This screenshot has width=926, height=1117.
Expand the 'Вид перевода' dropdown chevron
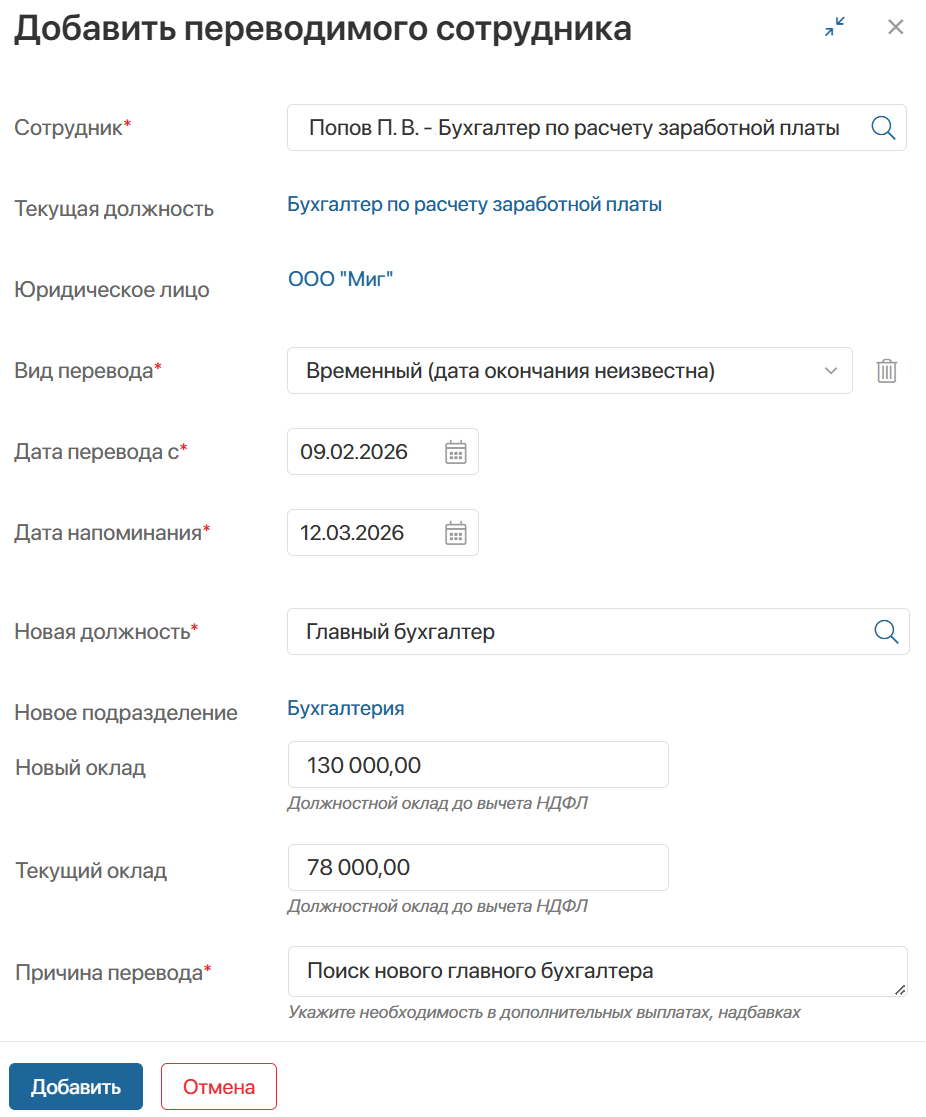pyautogui.click(x=829, y=370)
